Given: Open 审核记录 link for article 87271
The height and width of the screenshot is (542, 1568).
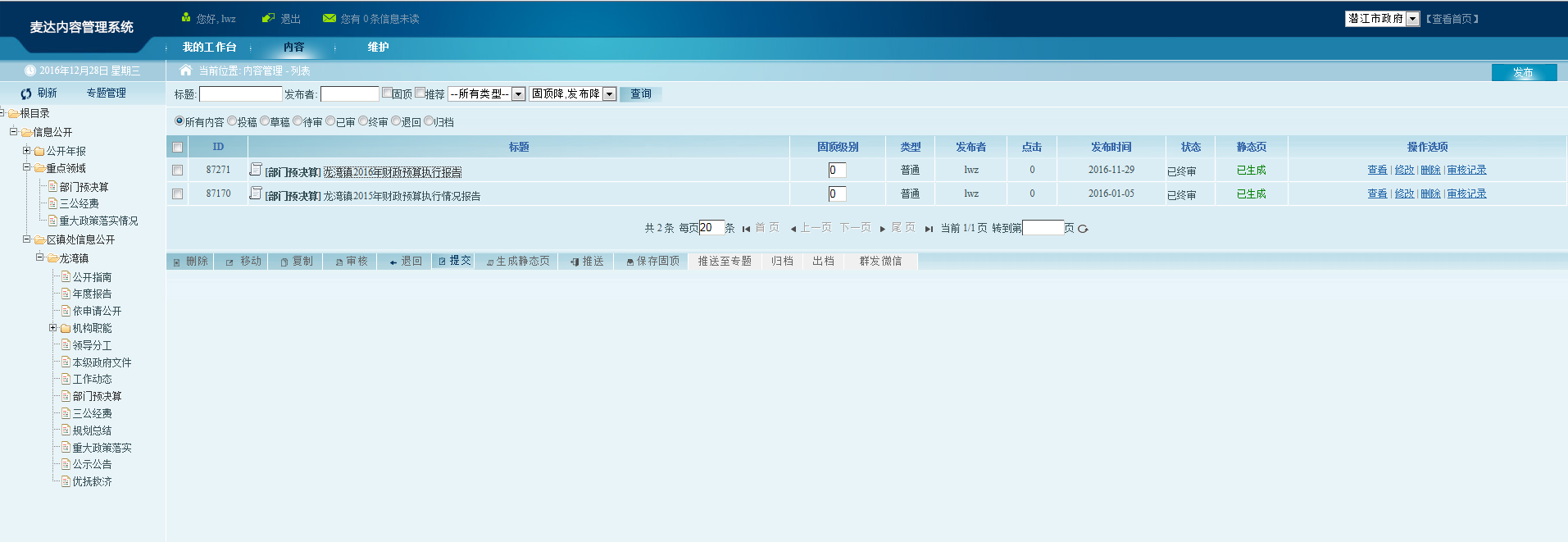Looking at the screenshot, I should point(1466,170).
